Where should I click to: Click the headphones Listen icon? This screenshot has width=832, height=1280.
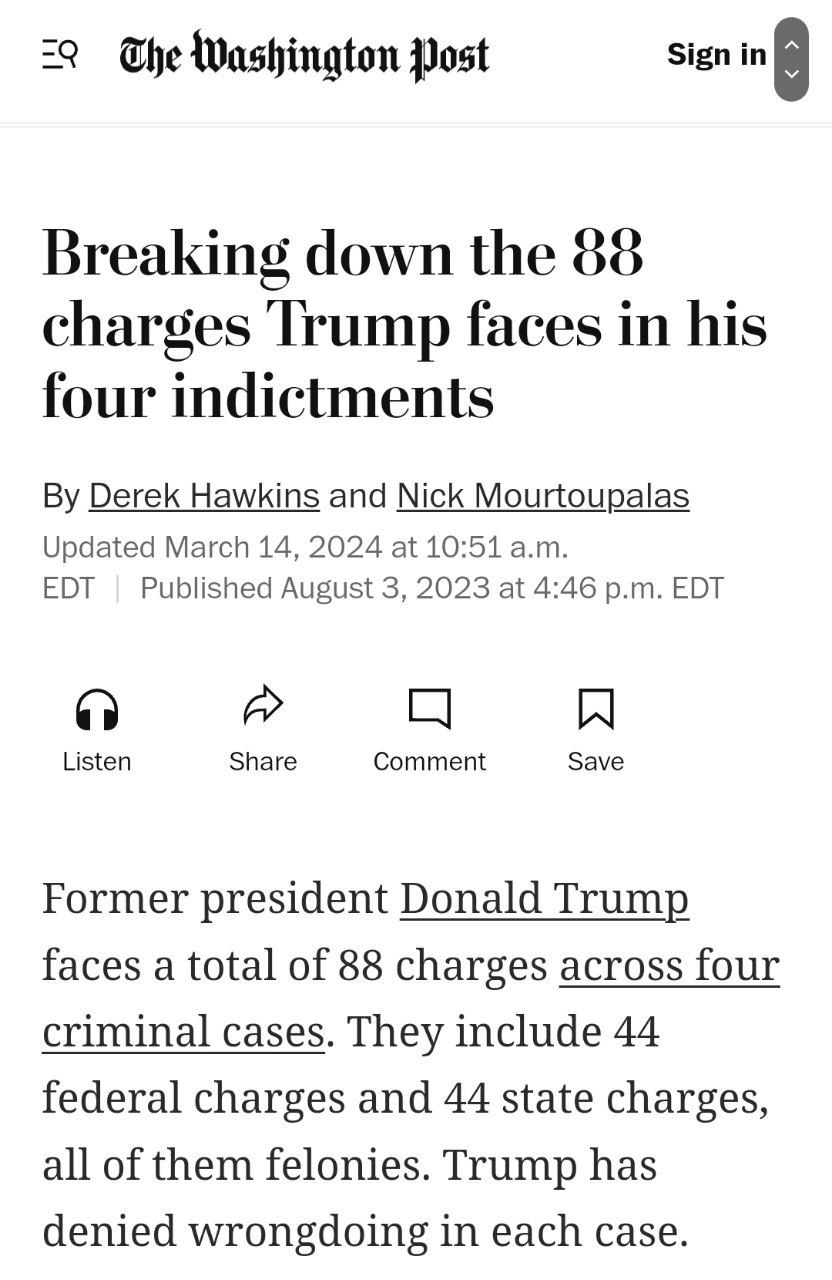tap(97, 710)
